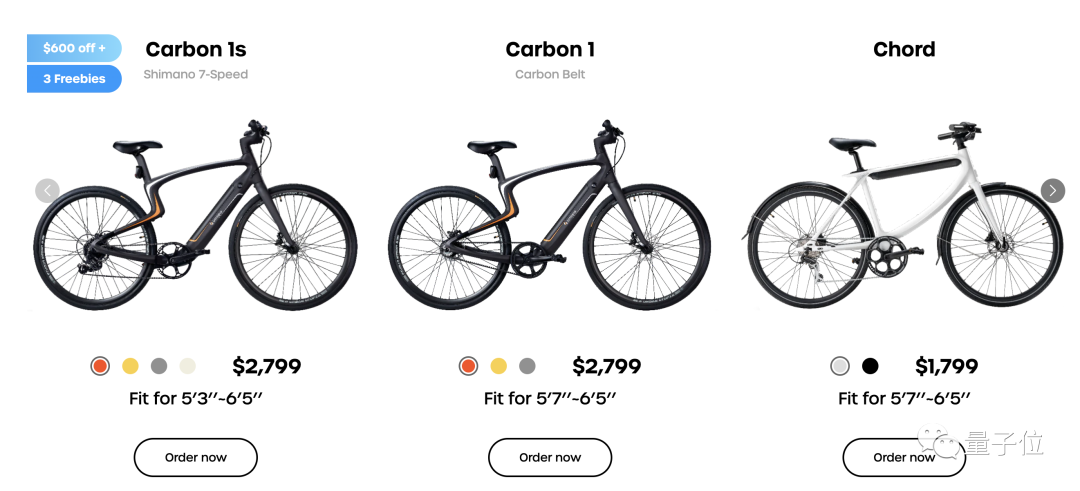
Task: Pick gray color for Carbon 1
Action: pos(528,366)
